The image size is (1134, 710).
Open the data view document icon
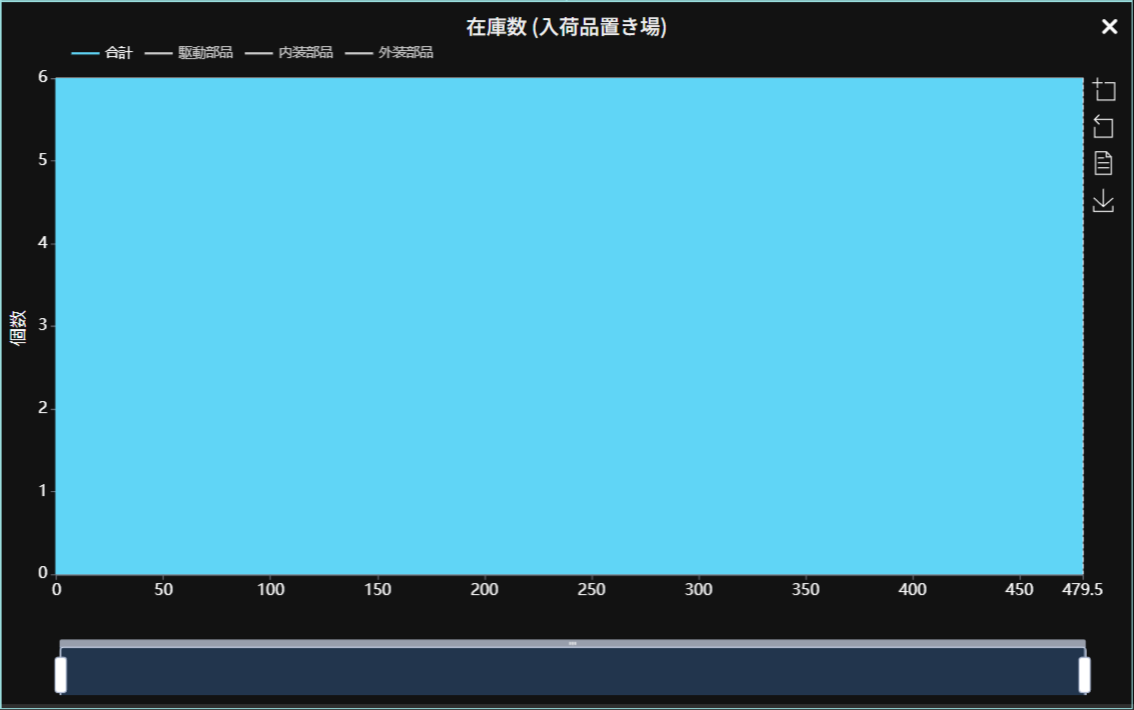tap(1103, 163)
